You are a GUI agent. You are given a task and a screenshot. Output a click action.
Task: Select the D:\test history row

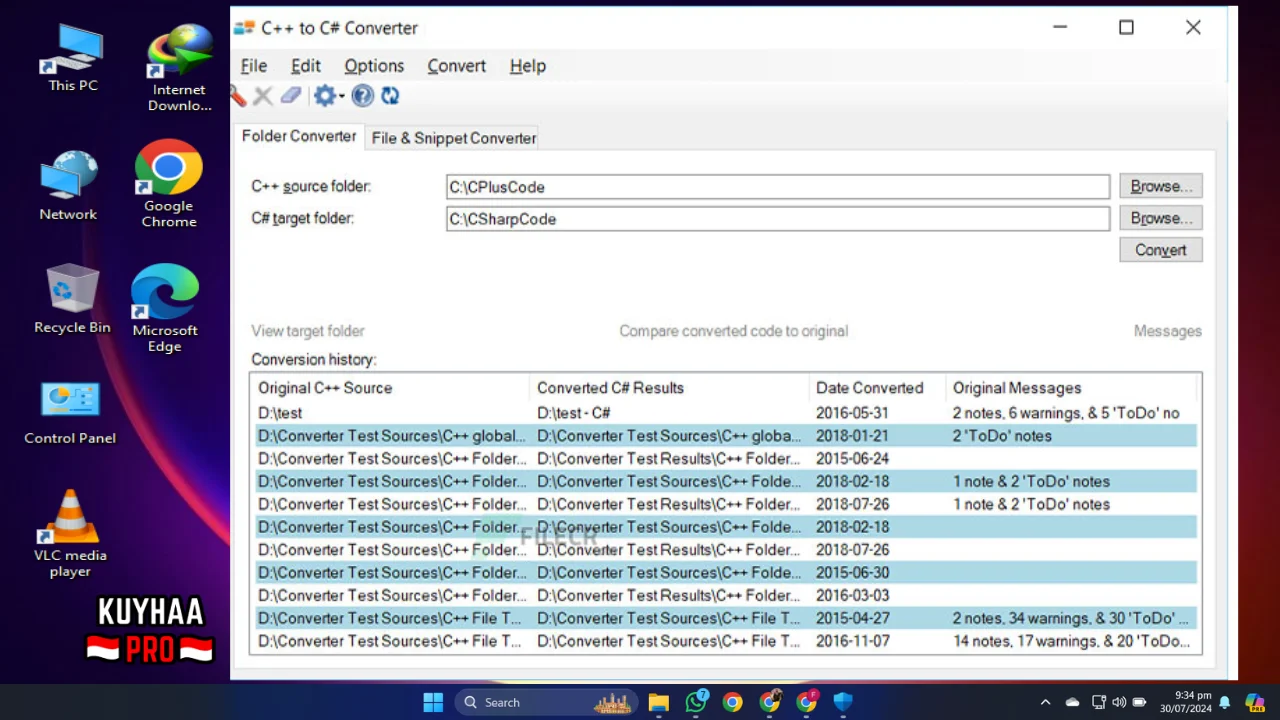click(726, 413)
